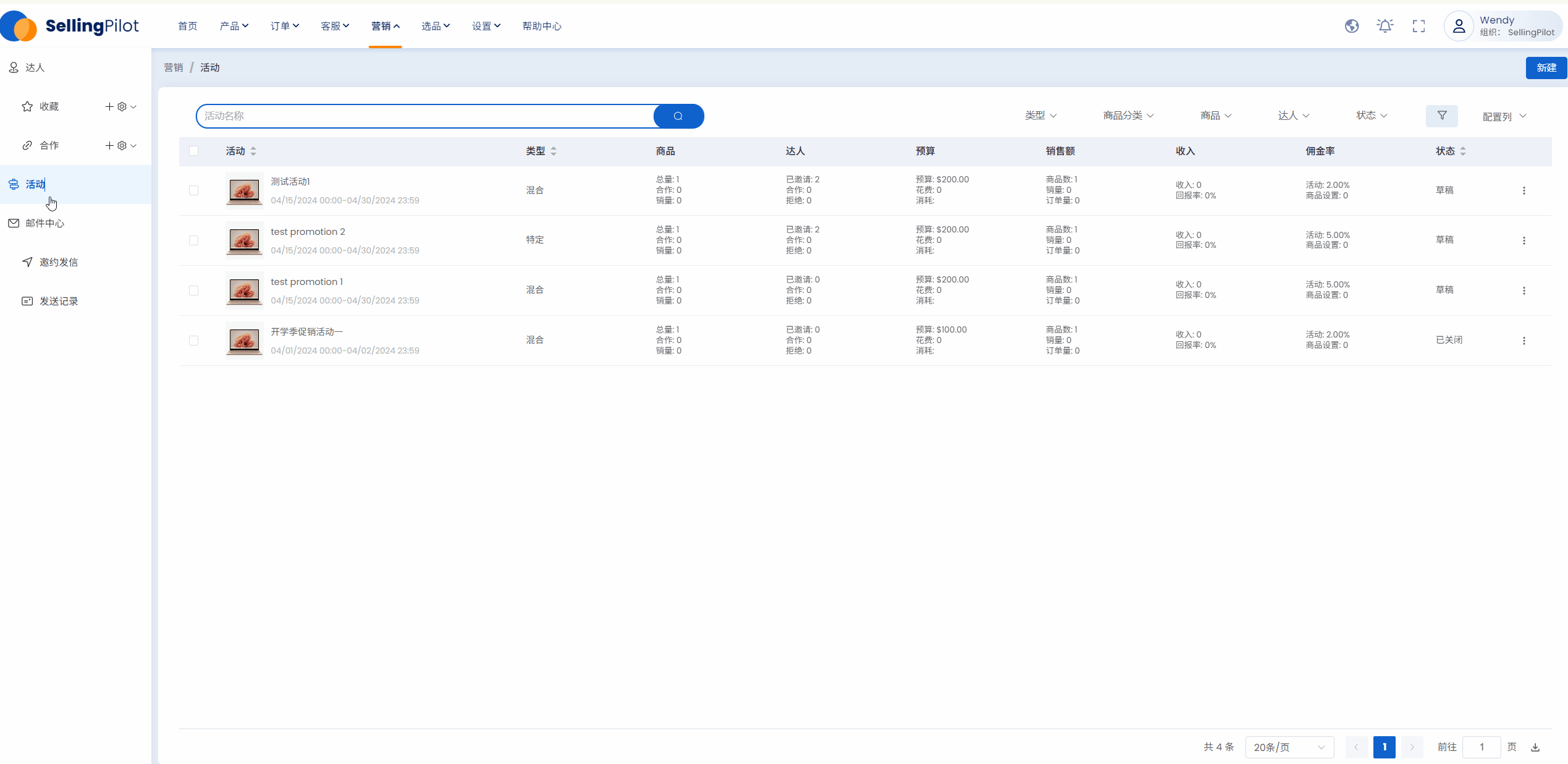Click the globe language icon
Screen dimensions: 1568x764
pos(1351,26)
